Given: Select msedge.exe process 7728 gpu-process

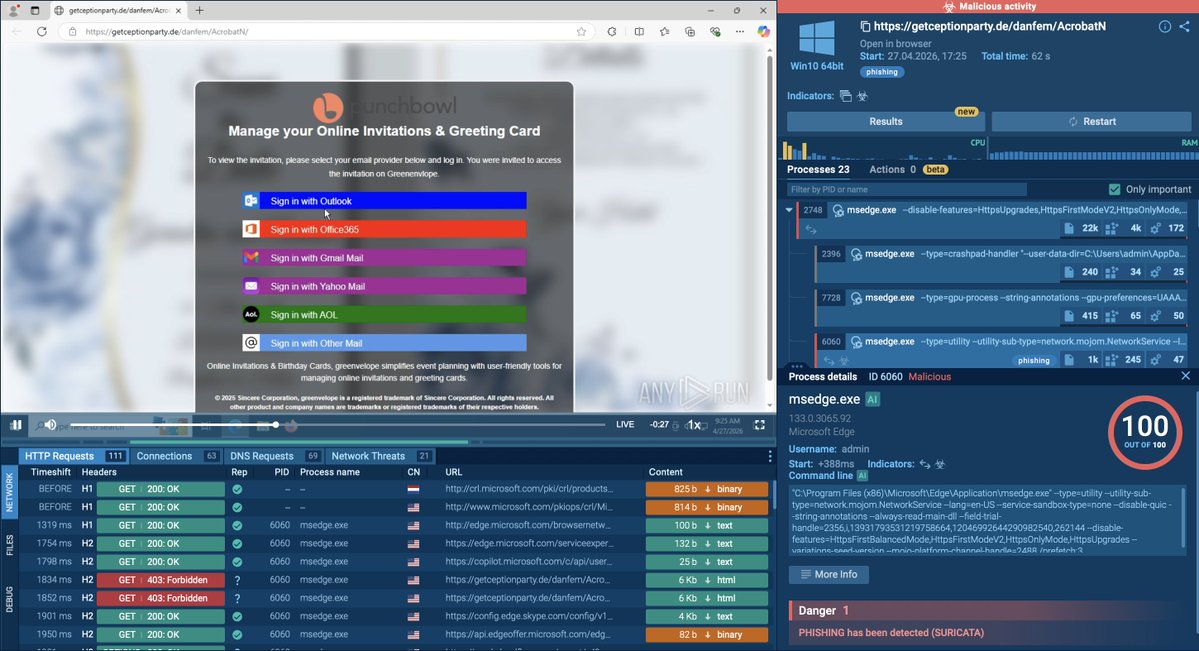Looking at the screenshot, I should [1001, 306].
